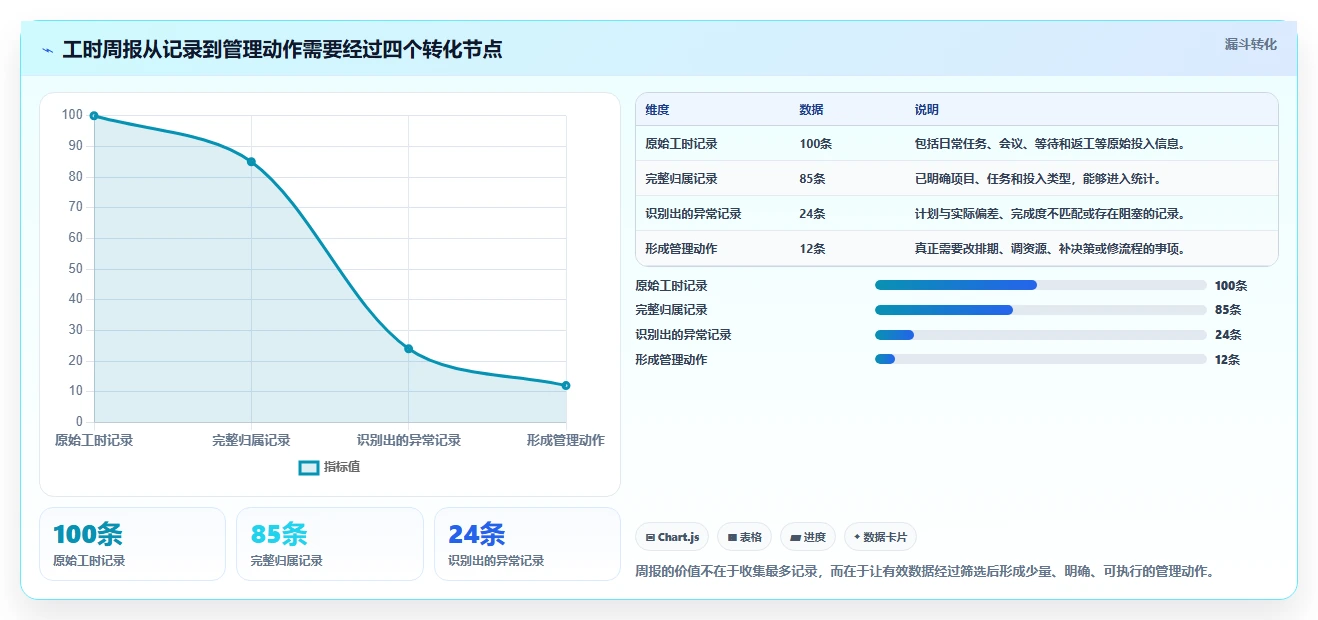Screen dimensions: 1318x620
Task: Click the 说明 column header
Action: coord(927,110)
